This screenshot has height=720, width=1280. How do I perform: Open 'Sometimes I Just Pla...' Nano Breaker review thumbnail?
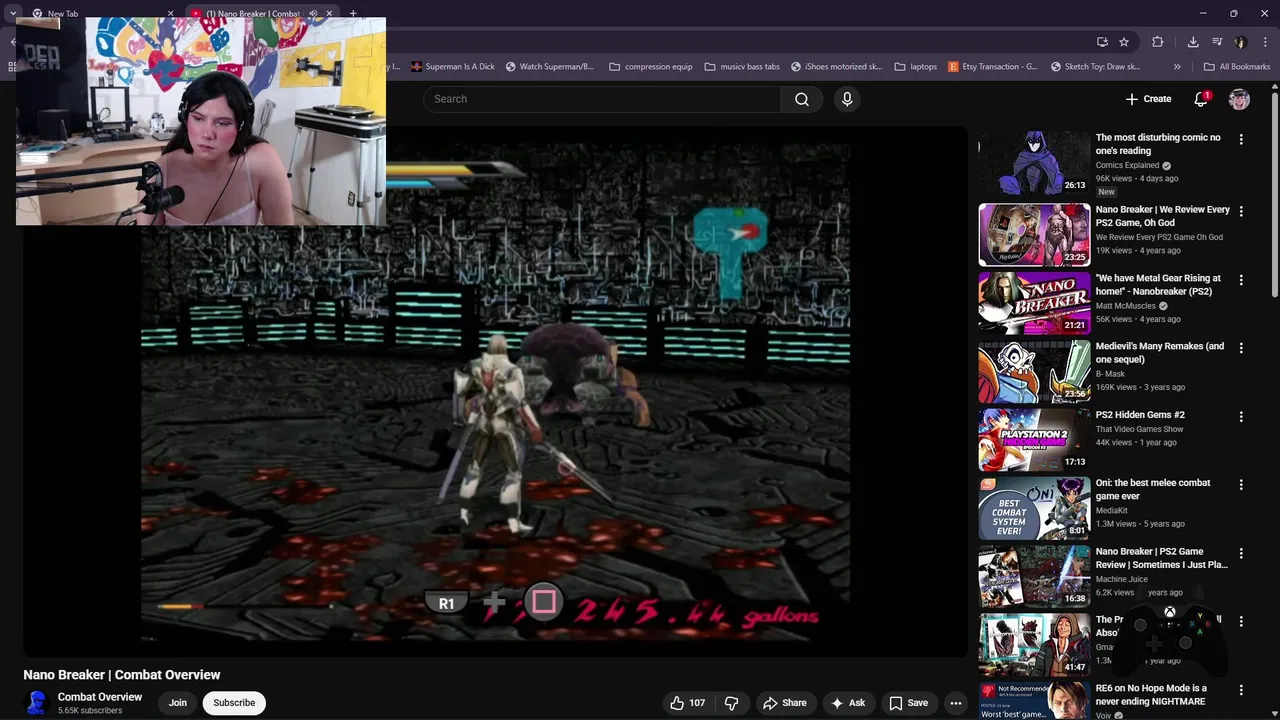[x=1034, y=576]
